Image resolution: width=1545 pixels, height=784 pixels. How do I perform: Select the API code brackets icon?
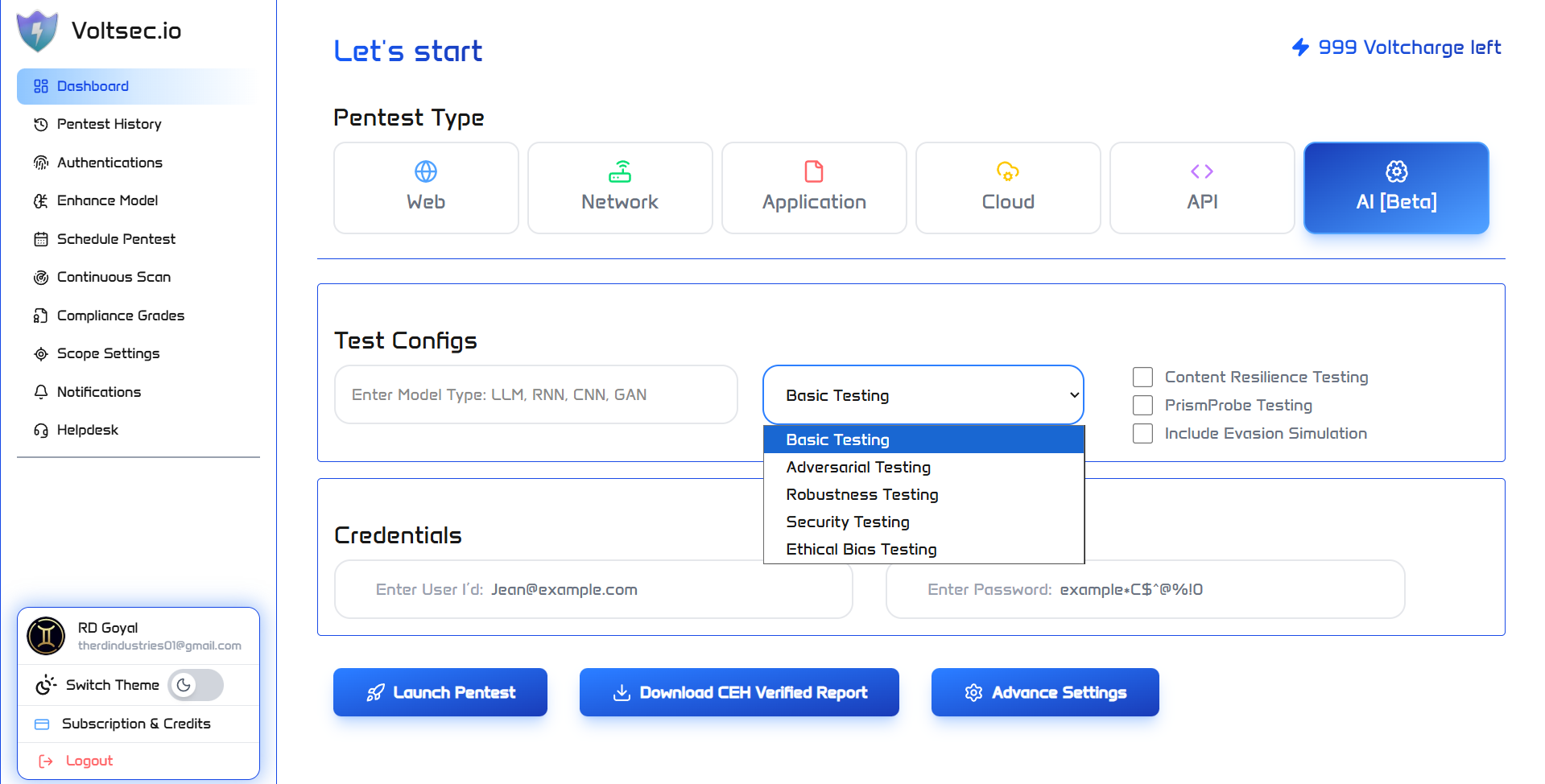pos(1201,171)
